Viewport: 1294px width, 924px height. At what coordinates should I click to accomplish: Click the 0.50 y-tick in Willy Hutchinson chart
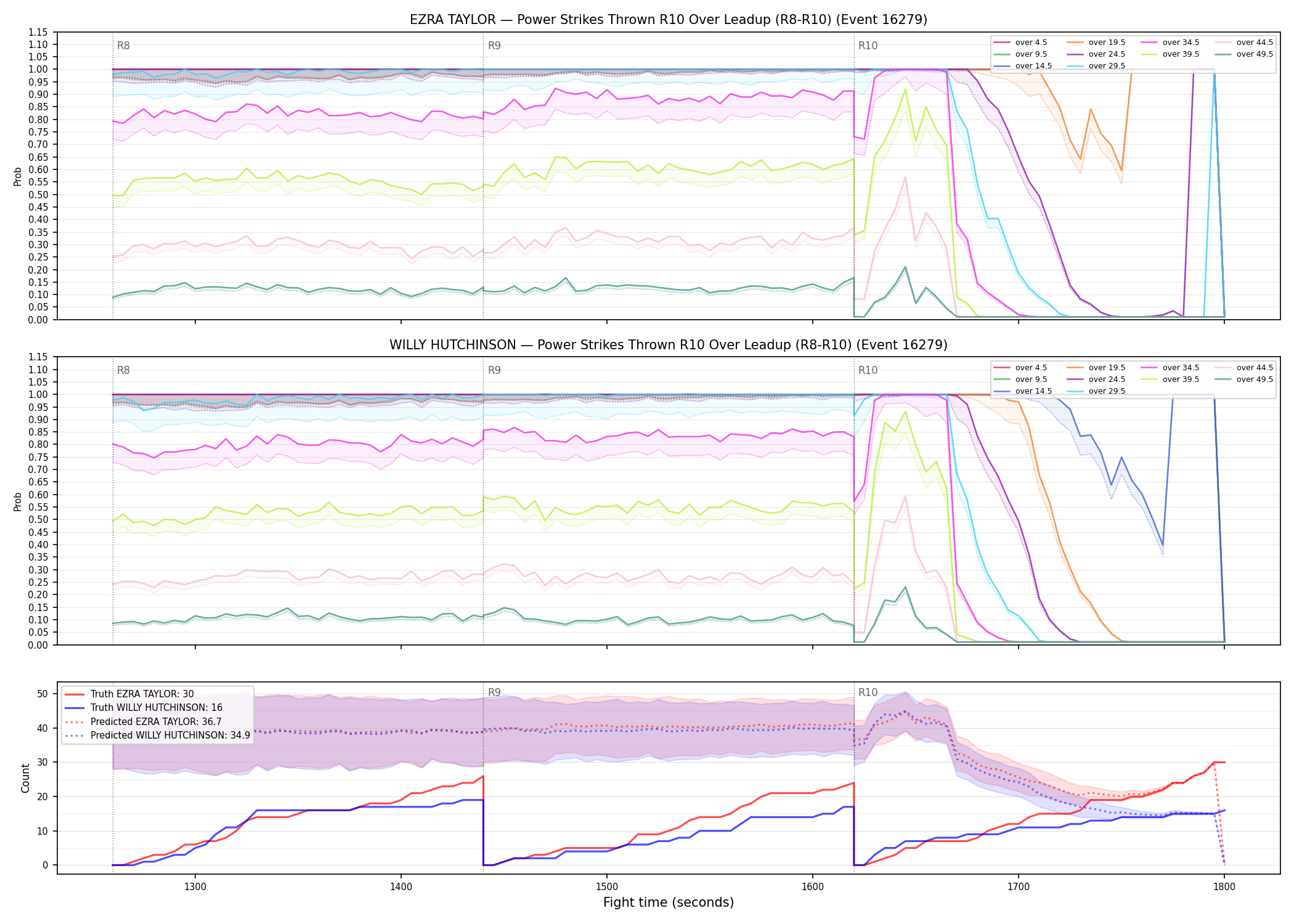[x=38, y=520]
